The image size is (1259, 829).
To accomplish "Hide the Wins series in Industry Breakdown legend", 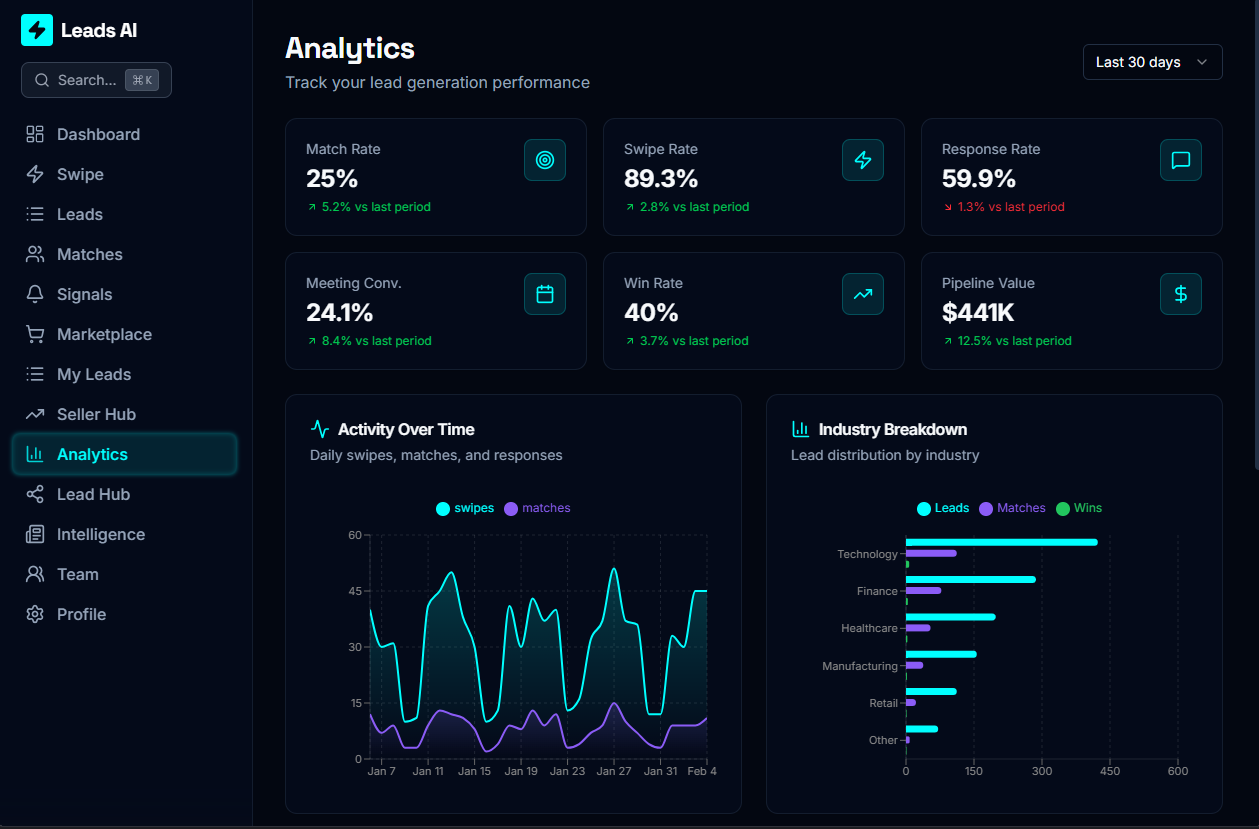I will (x=1079, y=508).
